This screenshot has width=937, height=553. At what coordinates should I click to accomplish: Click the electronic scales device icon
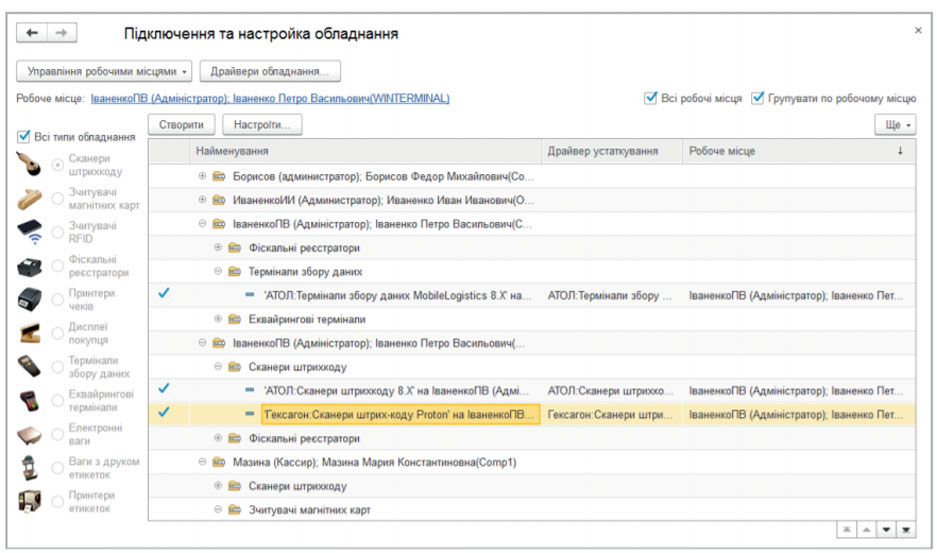(29, 435)
